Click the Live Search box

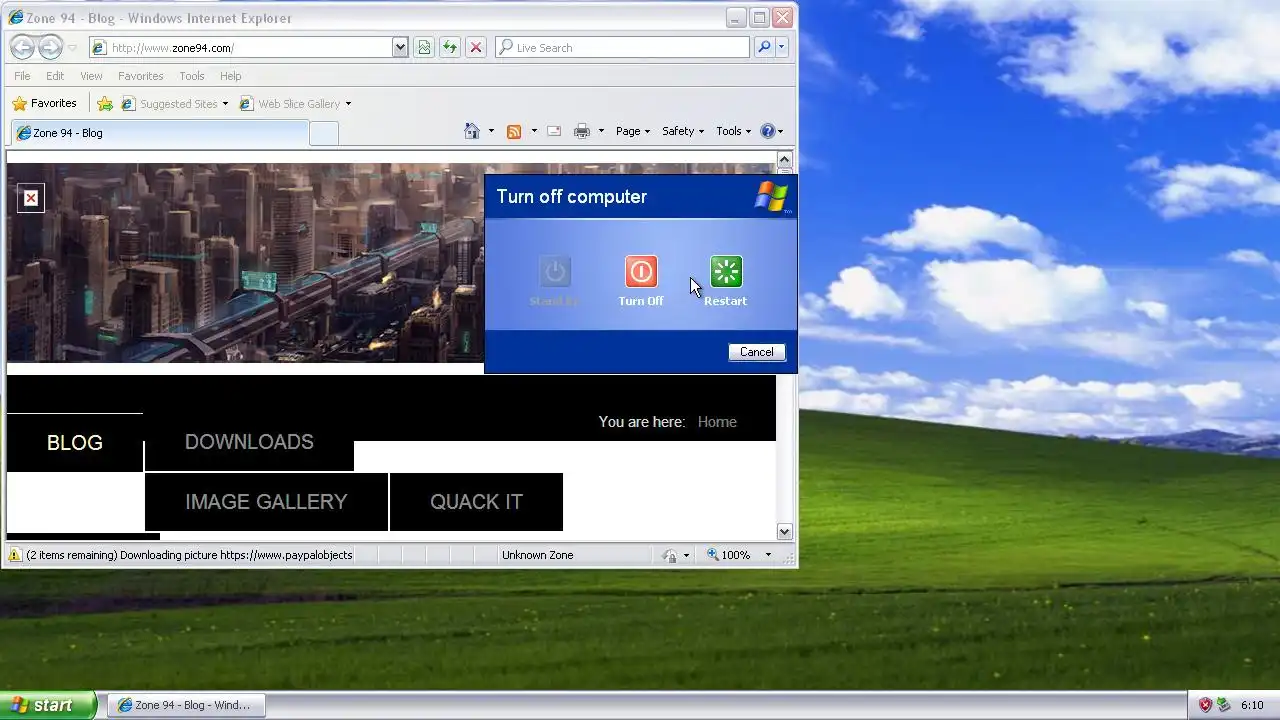[622, 47]
